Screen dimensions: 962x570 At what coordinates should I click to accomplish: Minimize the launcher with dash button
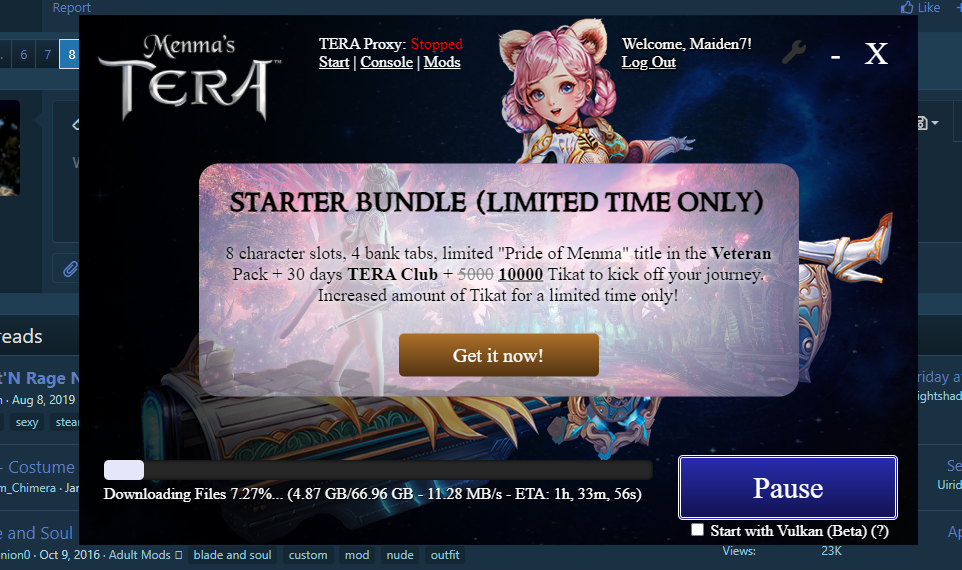pyautogui.click(x=835, y=58)
